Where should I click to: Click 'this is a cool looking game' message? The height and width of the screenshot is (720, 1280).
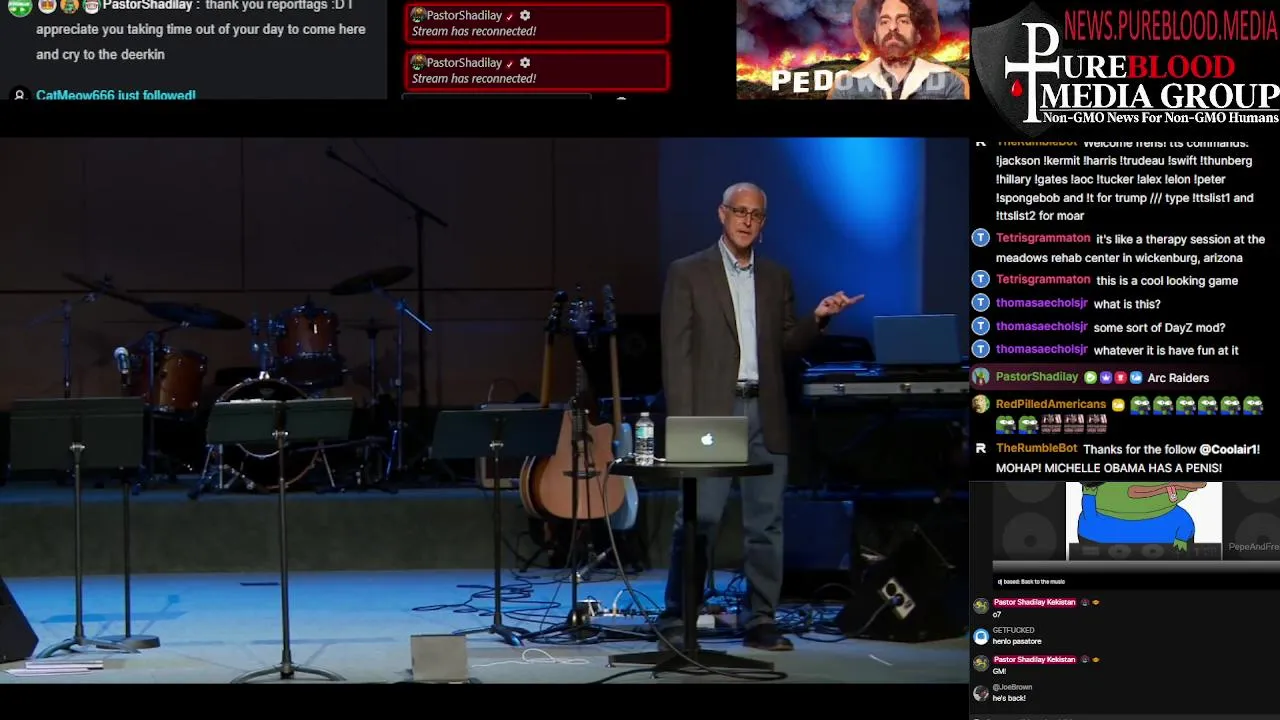1167,280
